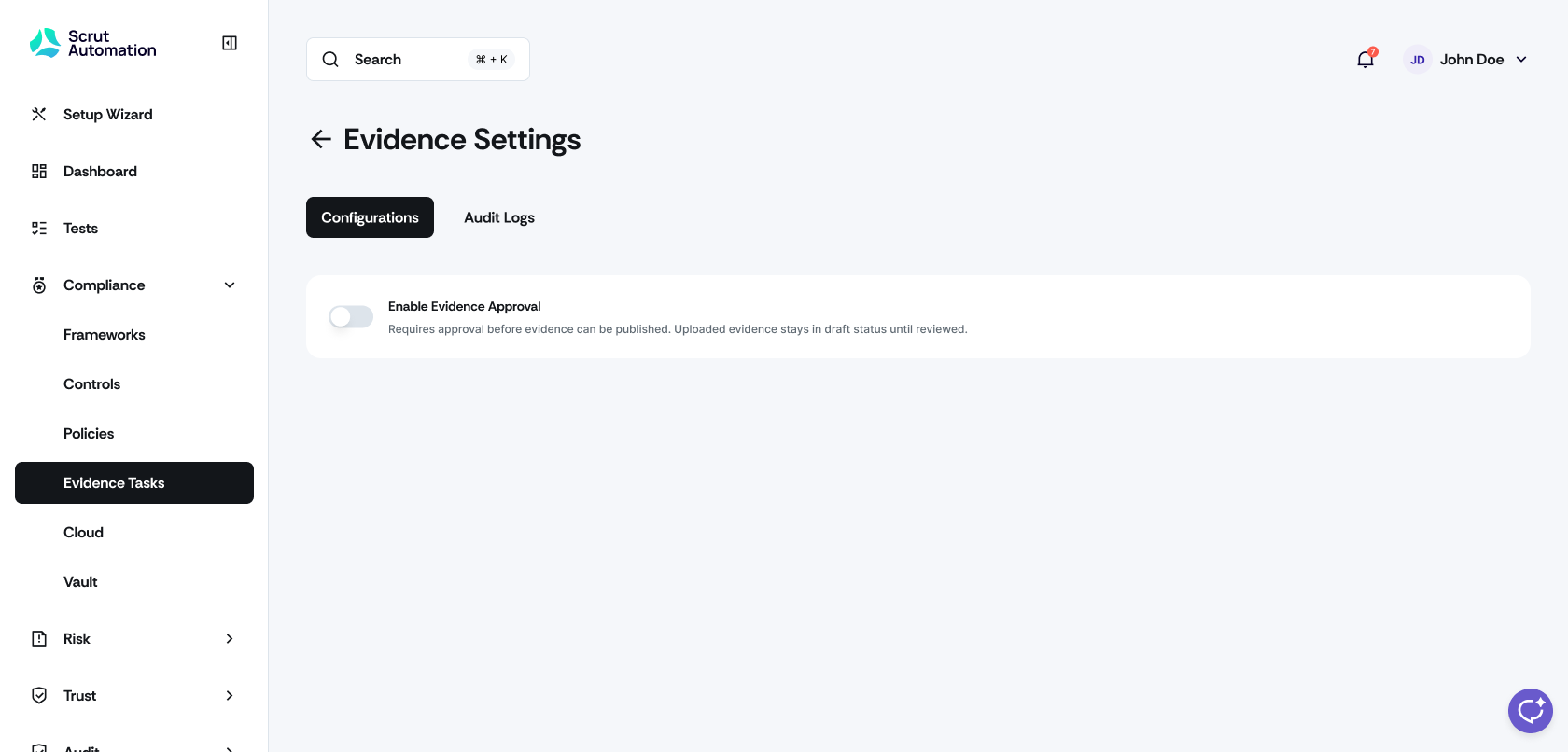Screen dimensions: 1568x752
Task: Click the back arrow beside Evidence Settings
Action: tap(321, 140)
